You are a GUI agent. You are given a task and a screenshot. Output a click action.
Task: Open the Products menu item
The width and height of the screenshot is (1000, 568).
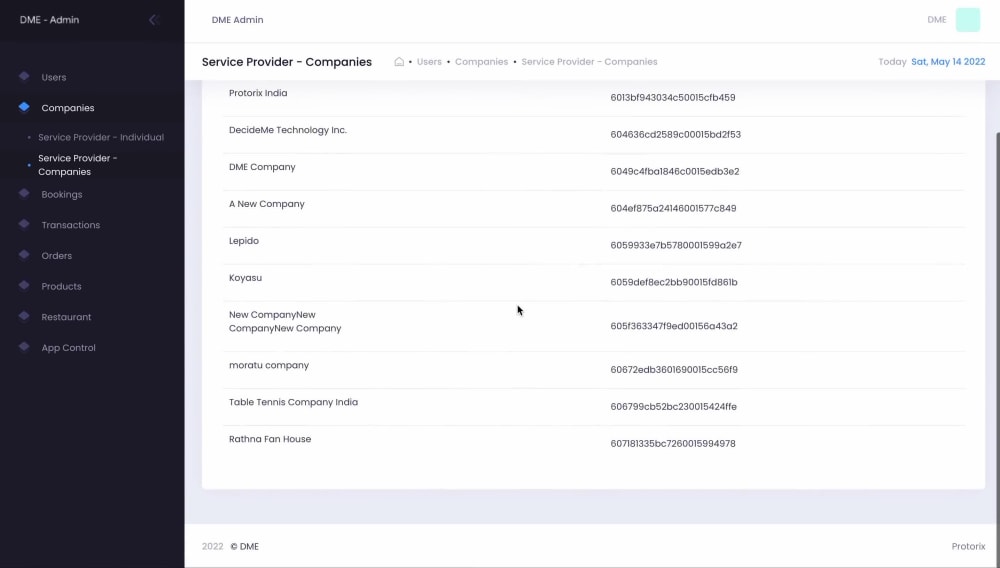tap(61, 286)
